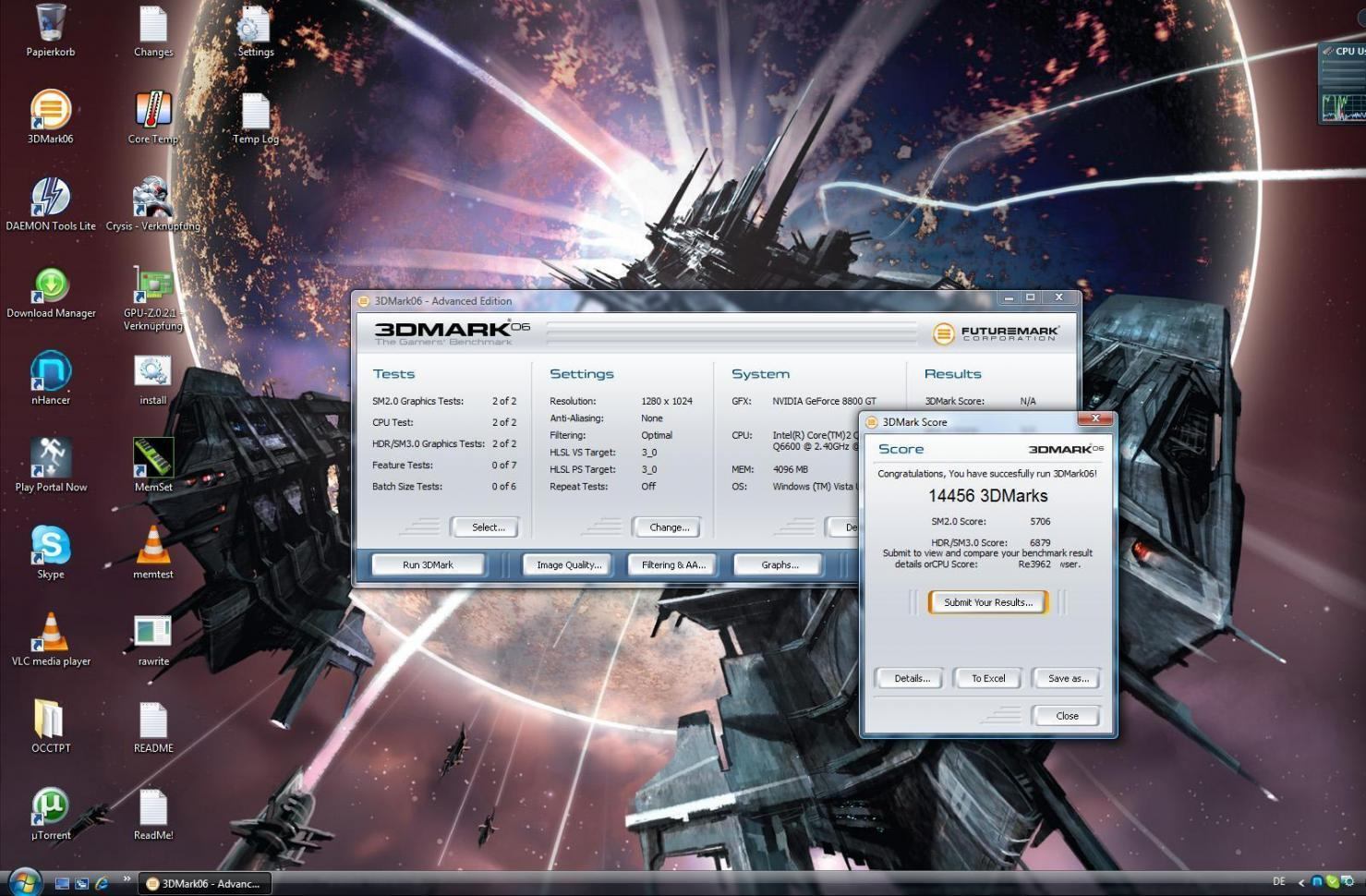Open the Temp Log file icon

255,116
